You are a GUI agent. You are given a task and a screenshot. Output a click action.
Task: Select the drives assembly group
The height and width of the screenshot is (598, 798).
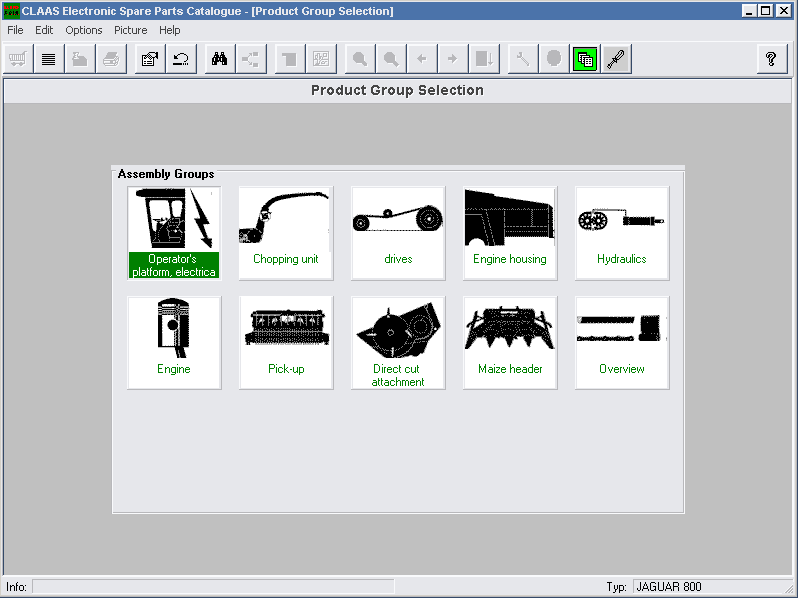[398, 233]
